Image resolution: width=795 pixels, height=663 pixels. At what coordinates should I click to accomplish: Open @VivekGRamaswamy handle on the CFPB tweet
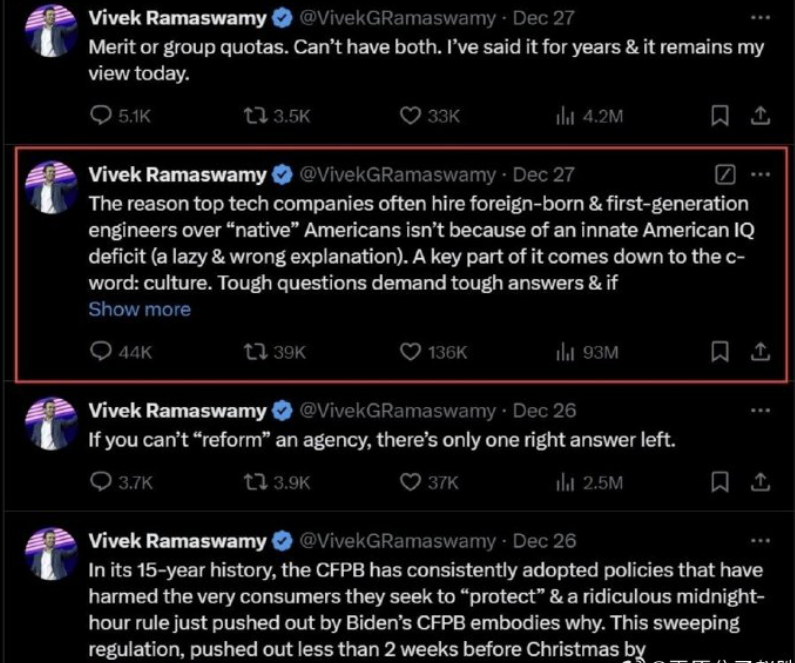pos(398,541)
